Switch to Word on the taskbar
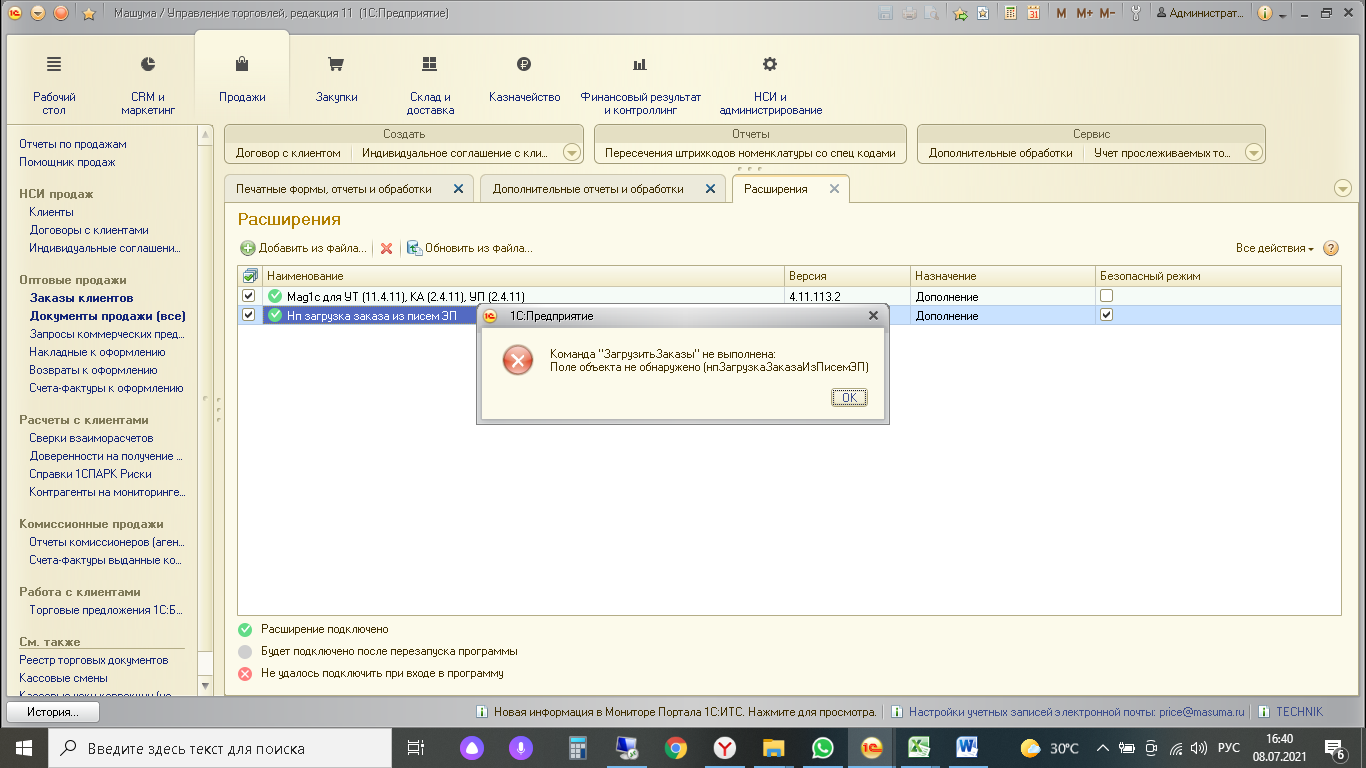1366x768 pixels. pyautogui.click(x=968, y=748)
